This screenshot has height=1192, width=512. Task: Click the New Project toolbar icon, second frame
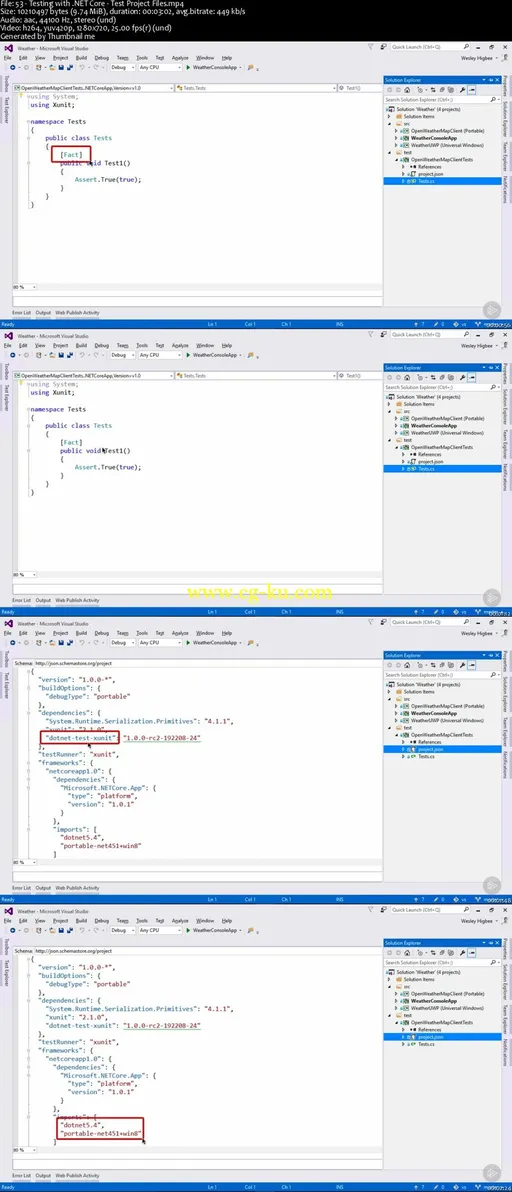coord(38,354)
